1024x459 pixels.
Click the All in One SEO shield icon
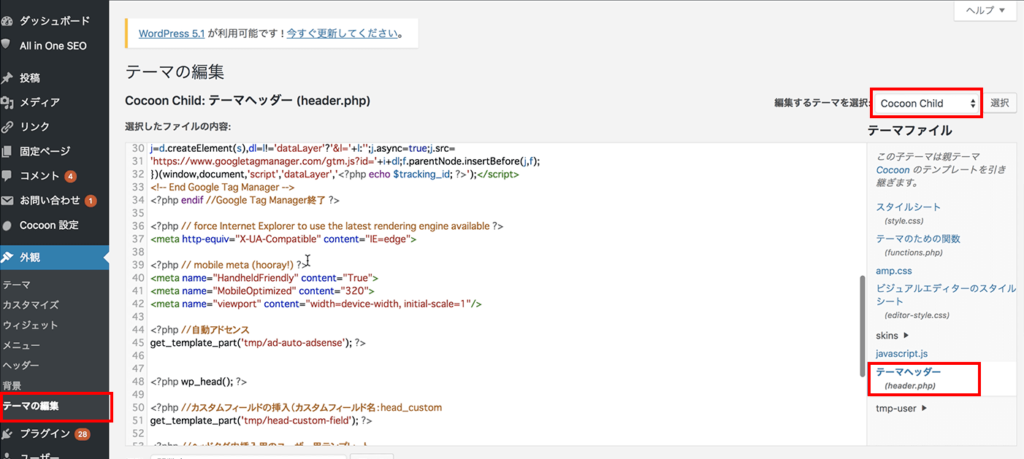click(x=7, y=45)
